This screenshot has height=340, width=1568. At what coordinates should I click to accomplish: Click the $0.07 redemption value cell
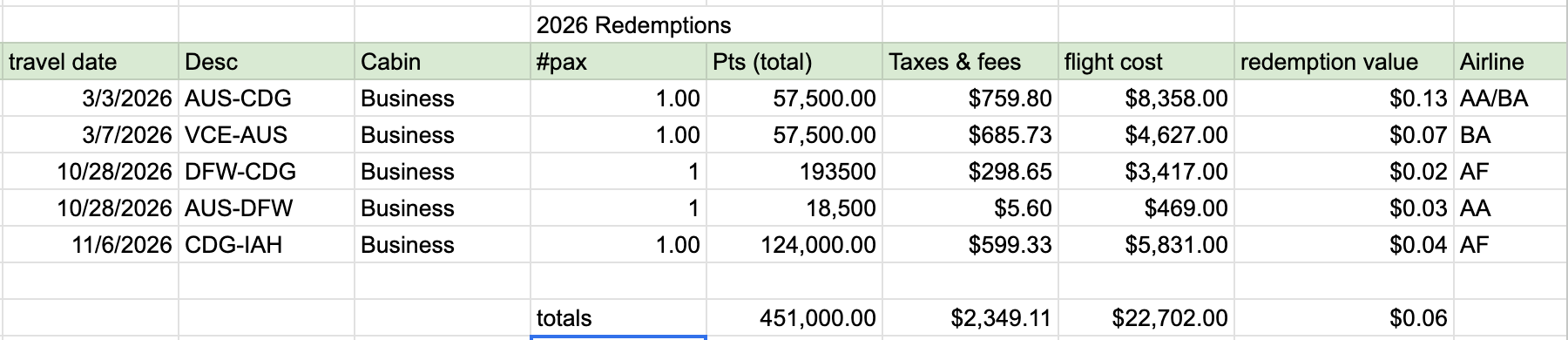click(1344, 135)
